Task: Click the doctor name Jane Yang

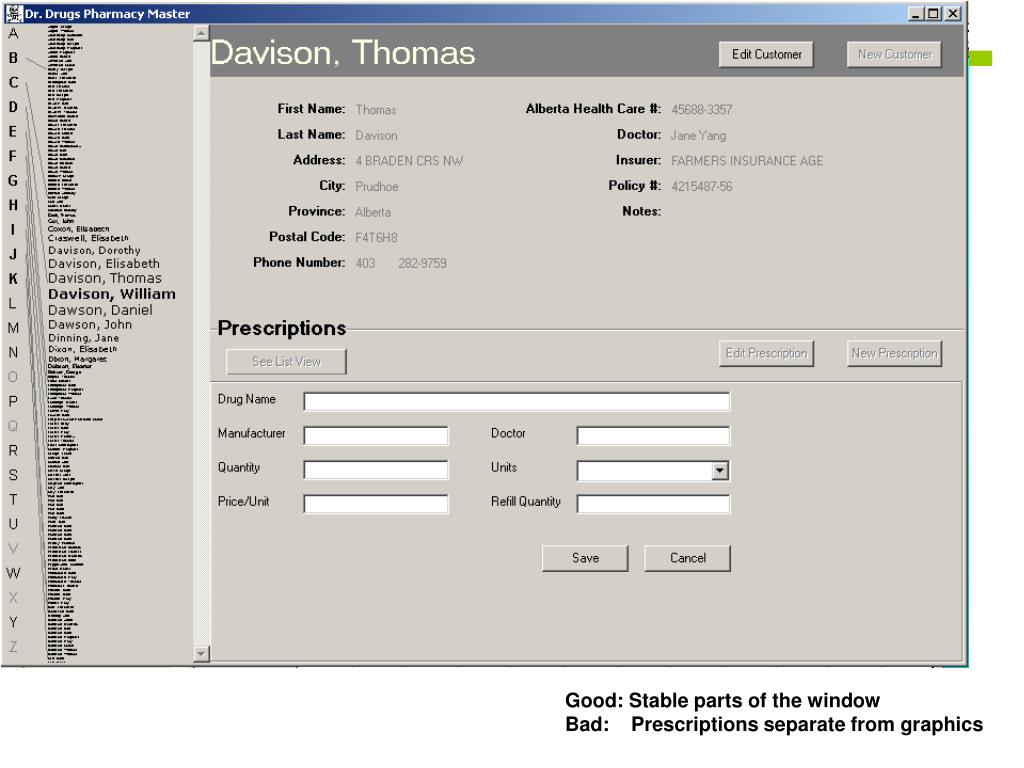Action: point(698,136)
